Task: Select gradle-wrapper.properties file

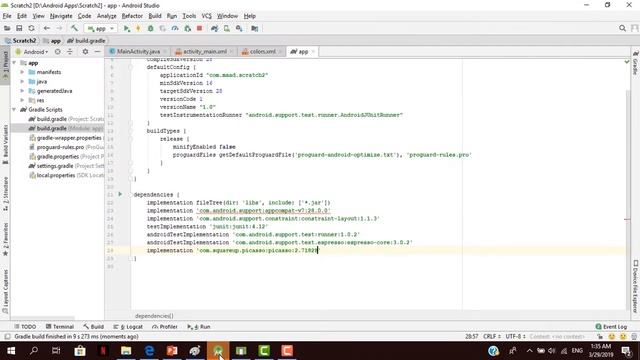Action: tap(66, 138)
